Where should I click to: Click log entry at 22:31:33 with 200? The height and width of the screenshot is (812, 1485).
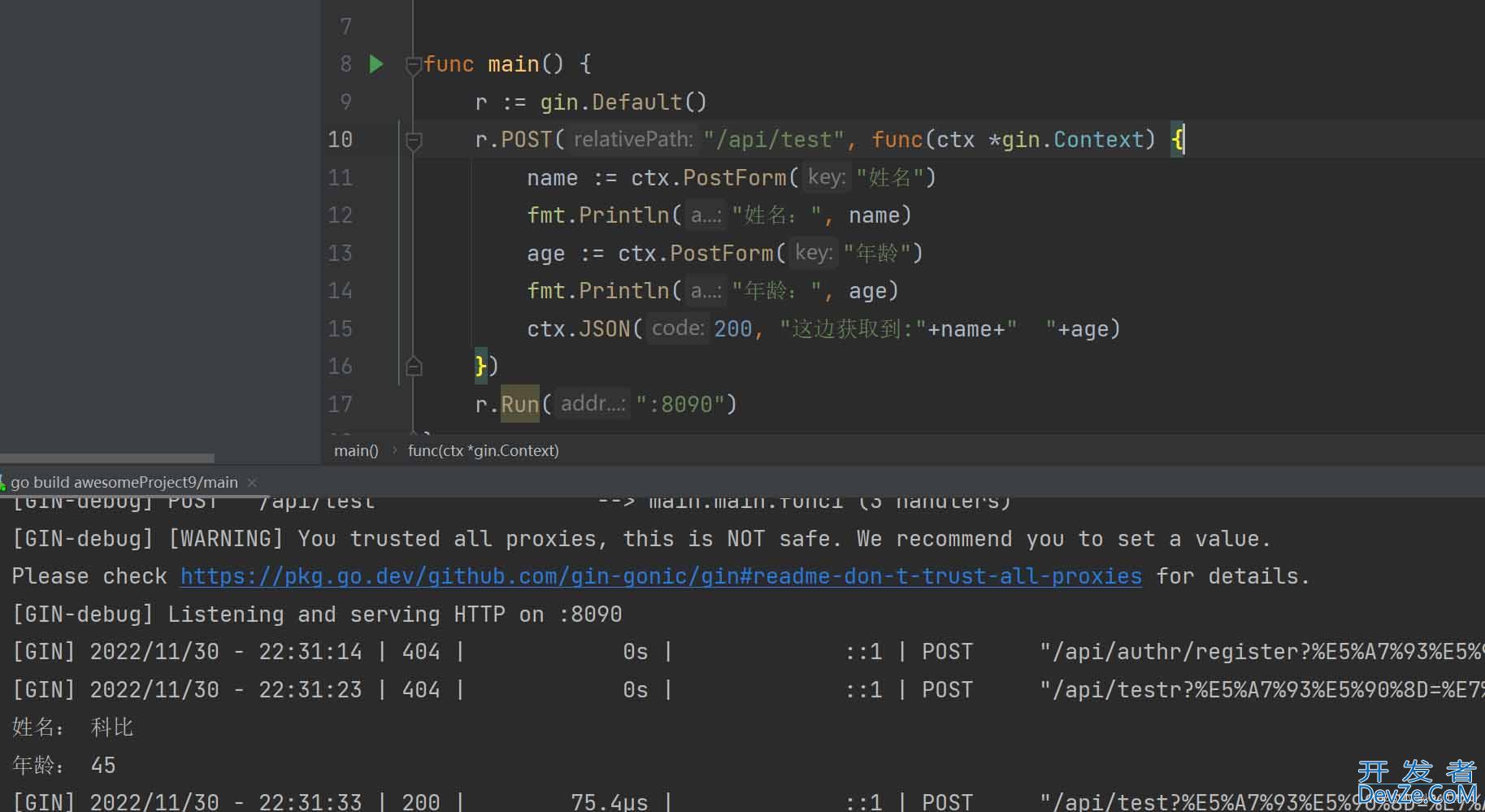[748, 801]
